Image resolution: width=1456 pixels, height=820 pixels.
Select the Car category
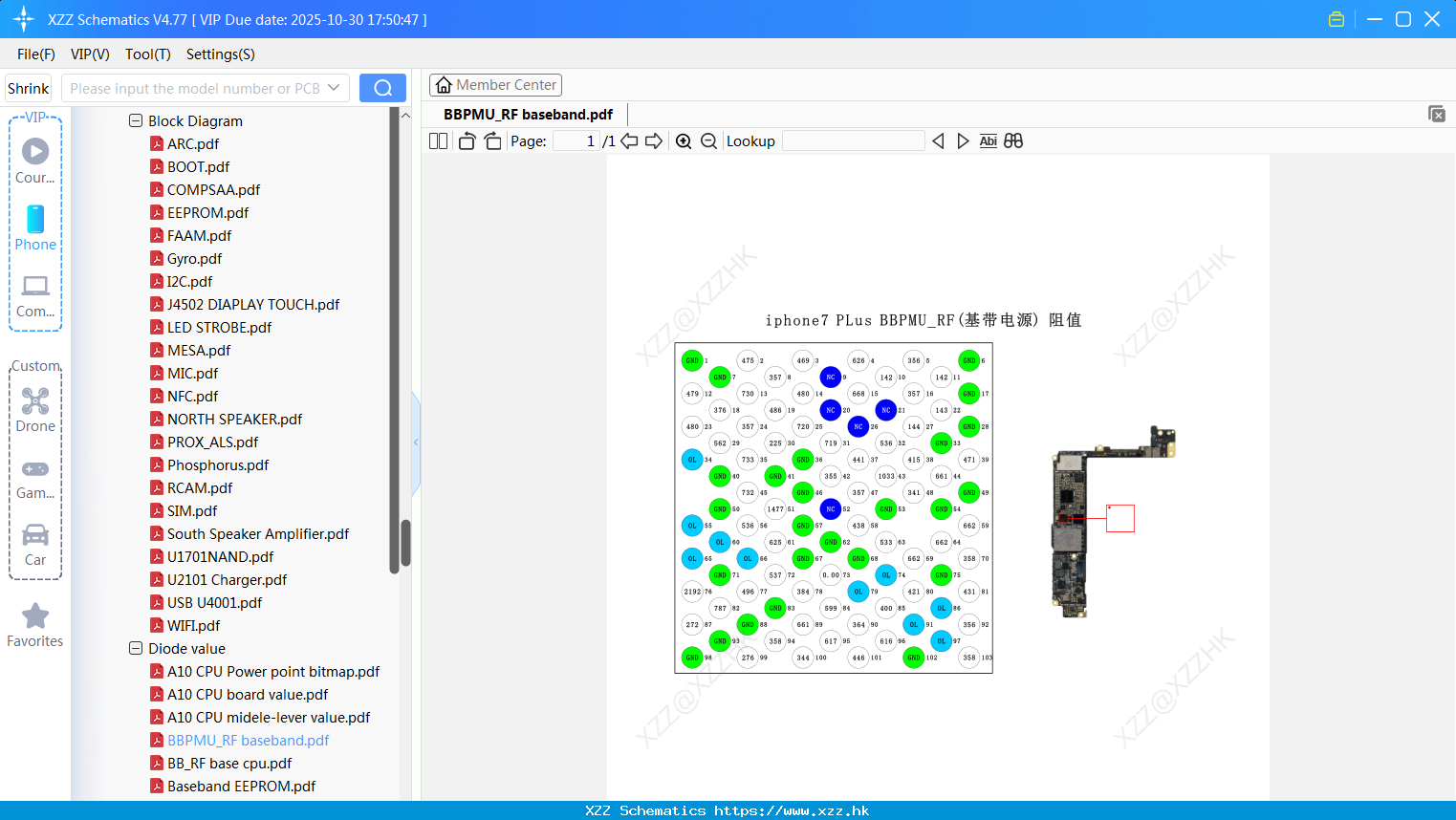coord(35,544)
